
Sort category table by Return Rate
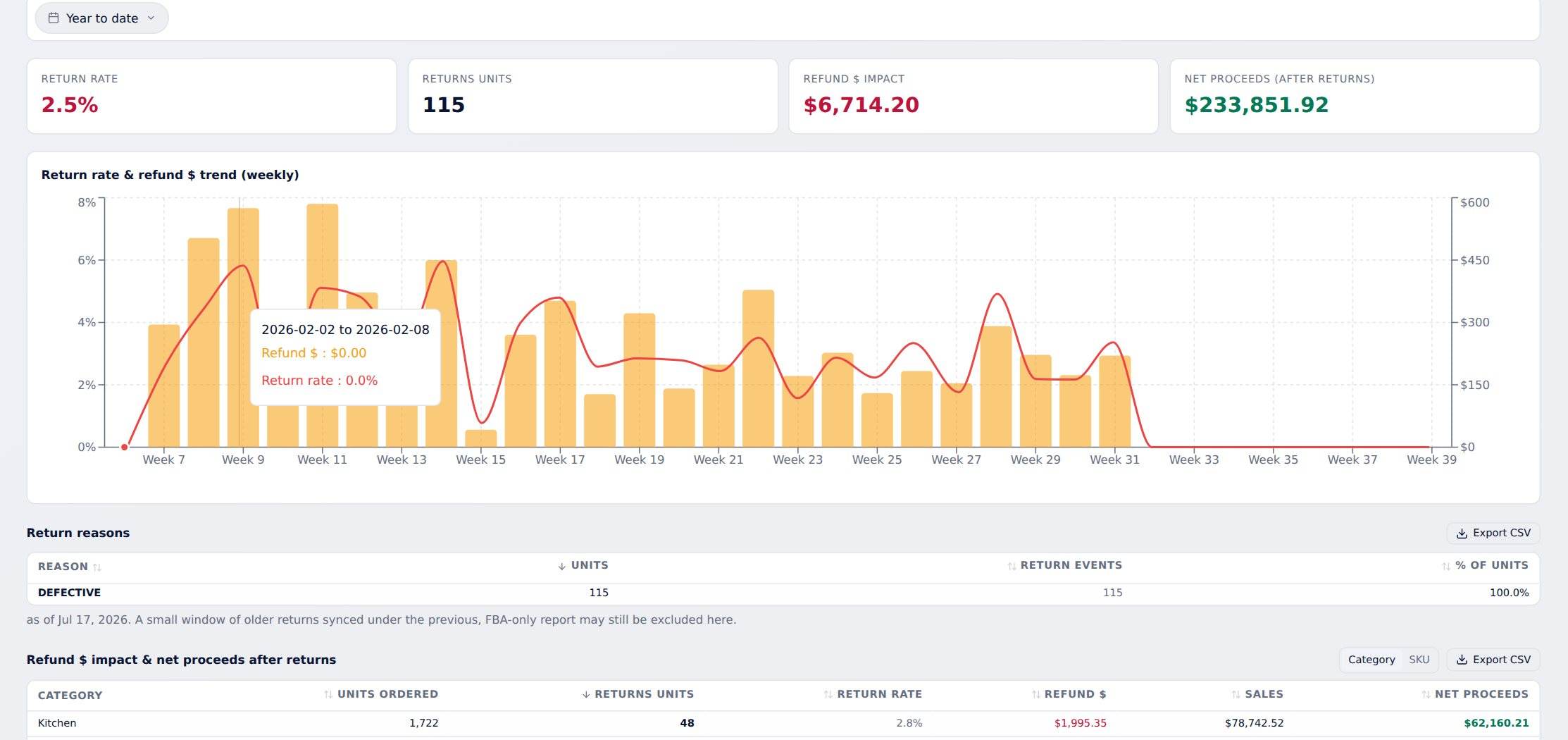tap(873, 694)
